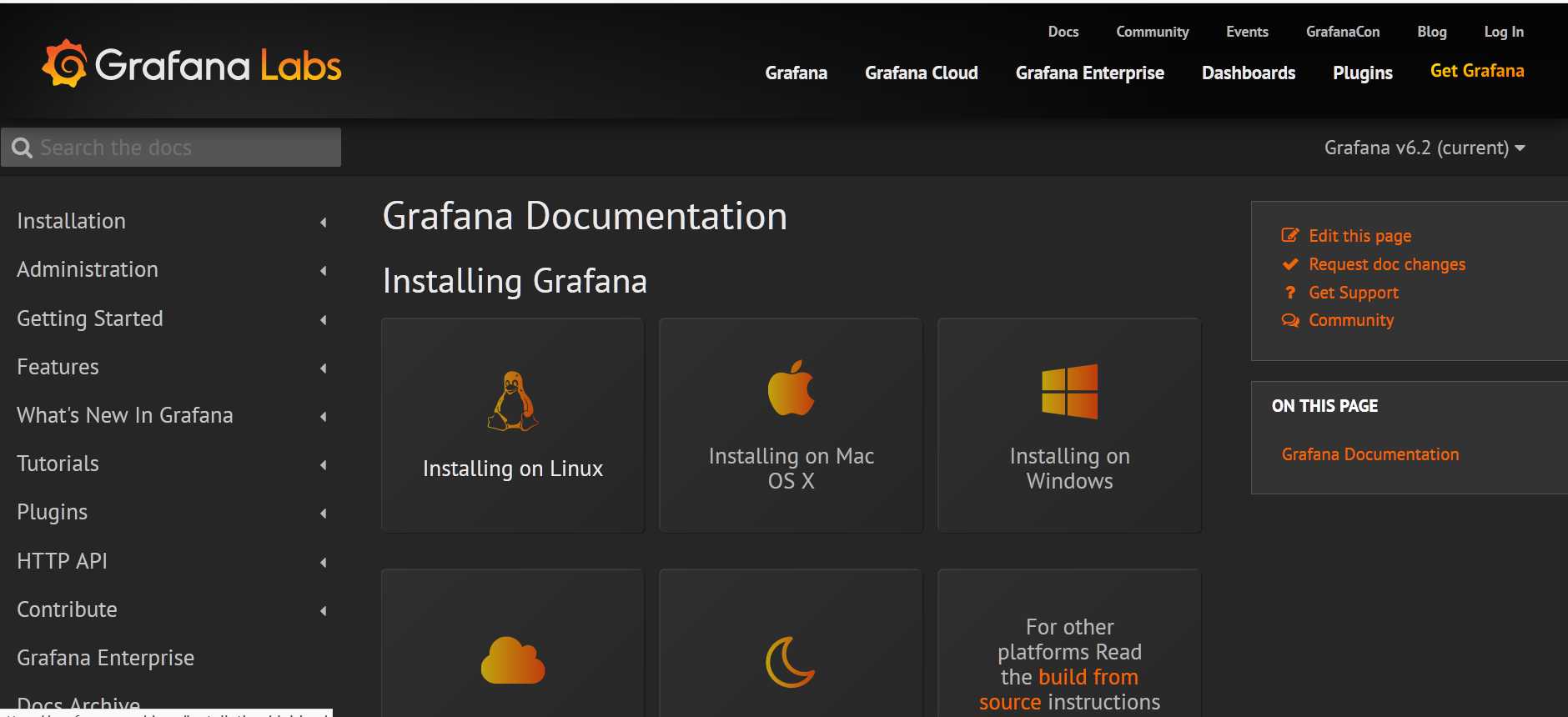Select What's New In Grafana in sidebar
1568x717 pixels.
click(124, 415)
